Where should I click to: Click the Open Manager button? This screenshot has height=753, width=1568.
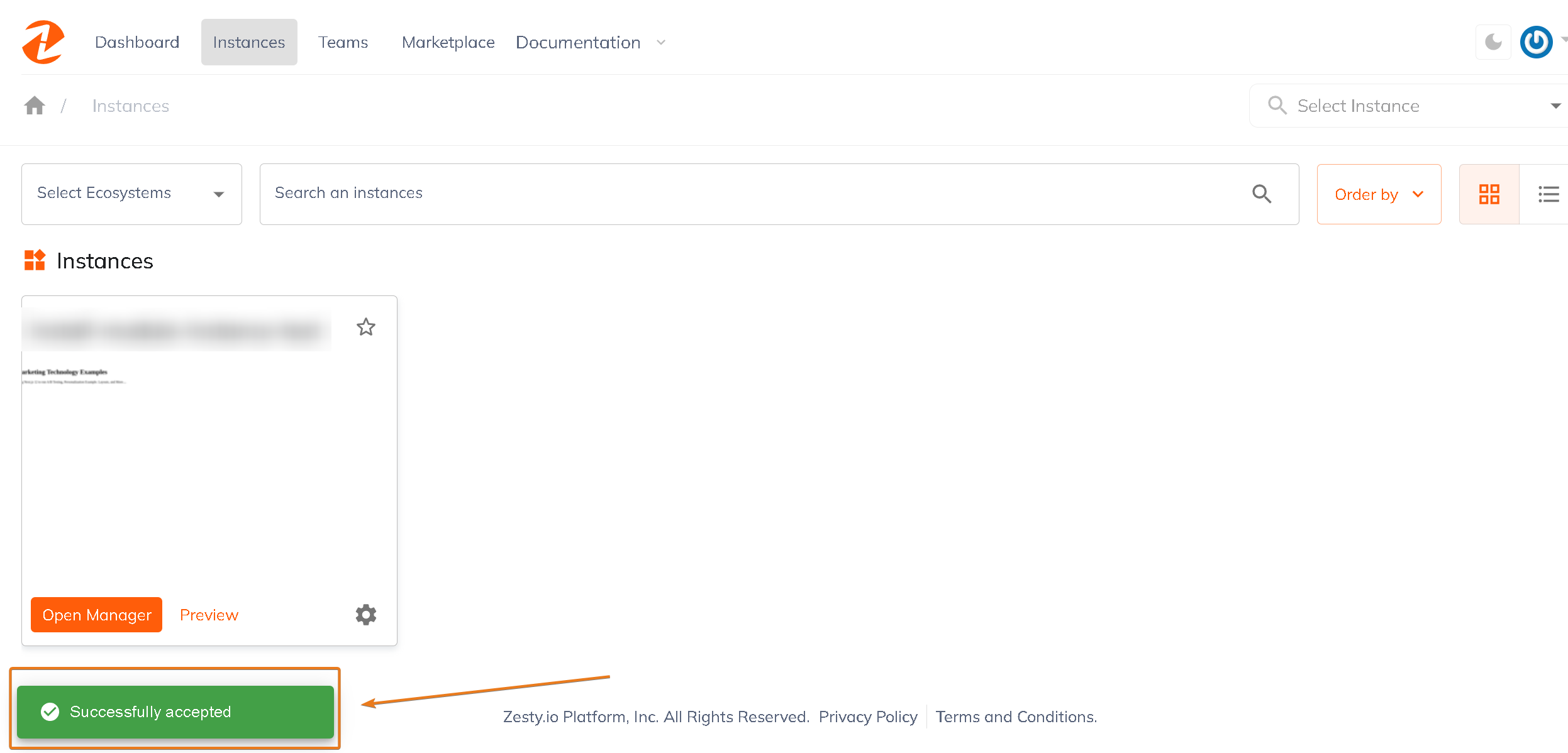pyautogui.click(x=96, y=615)
